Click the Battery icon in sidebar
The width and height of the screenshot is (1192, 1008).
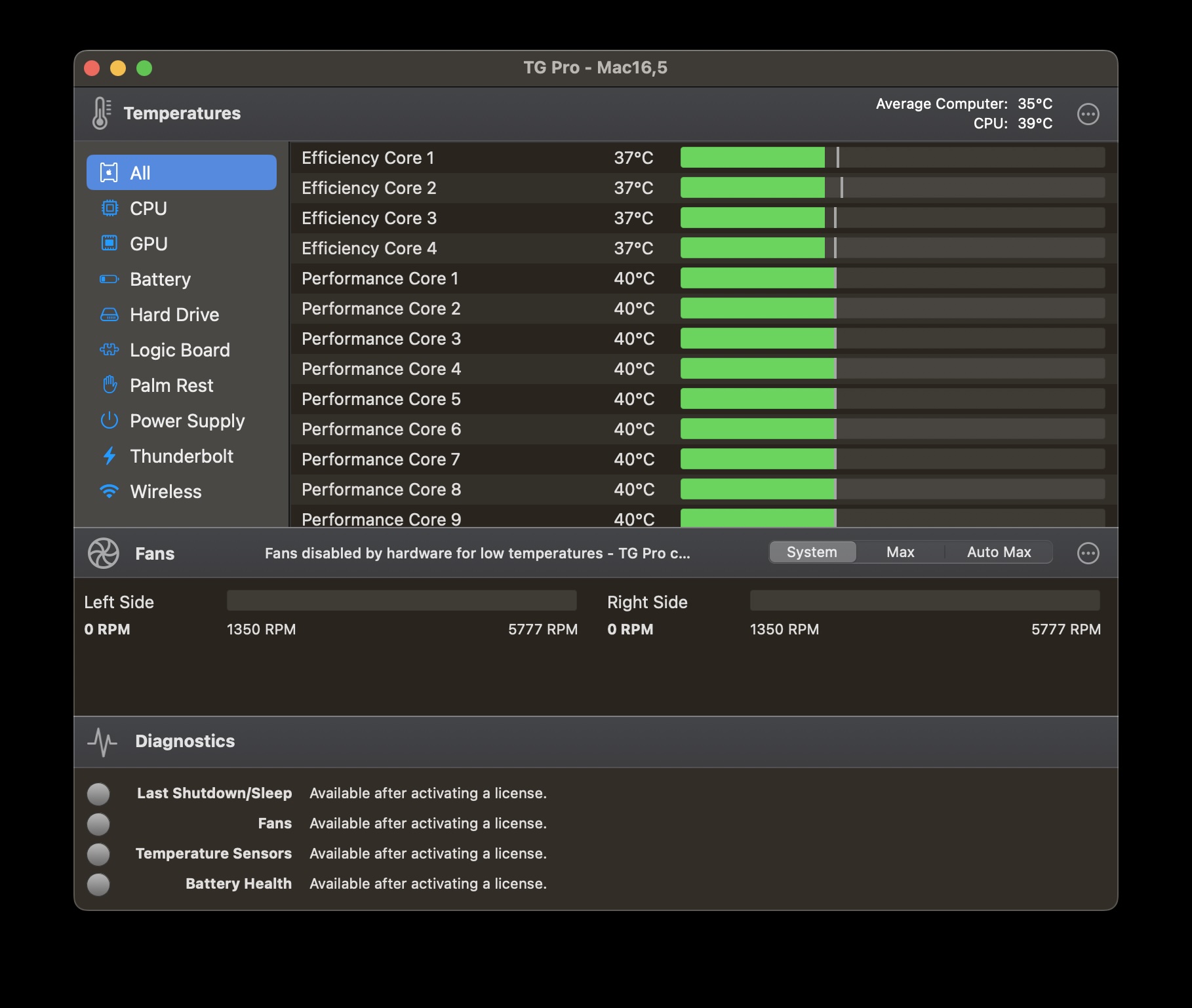coord(109,279)
